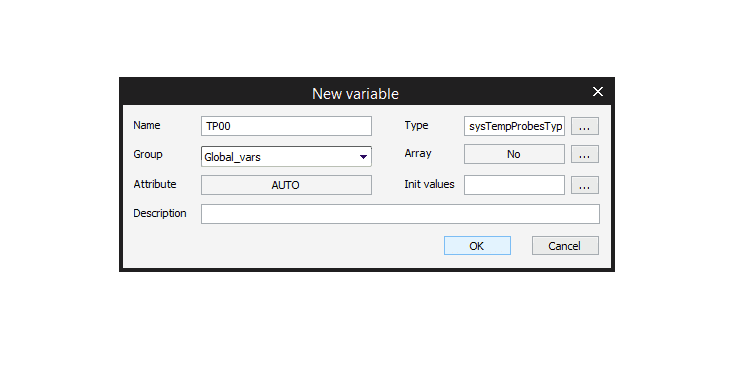735x367 pixels.
Task: Toggle the Array No button
Action: pyautogui.click(x=514, y=154)
